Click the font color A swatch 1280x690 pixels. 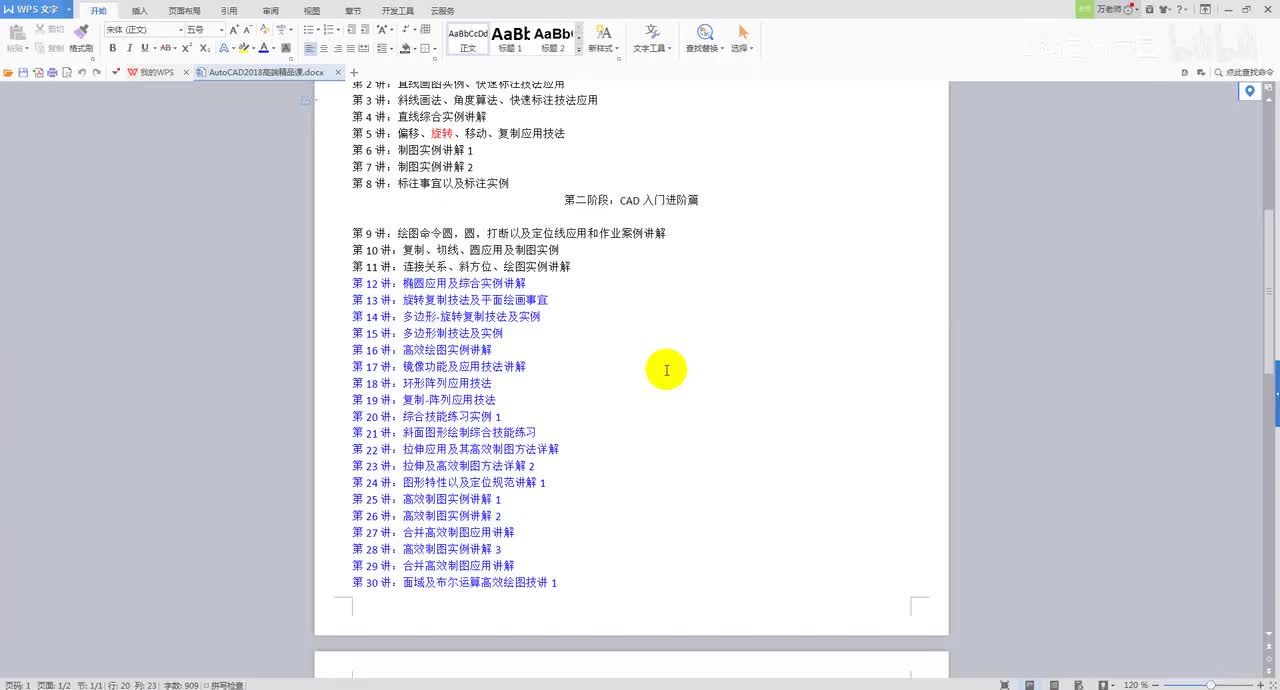click(263, 48)
